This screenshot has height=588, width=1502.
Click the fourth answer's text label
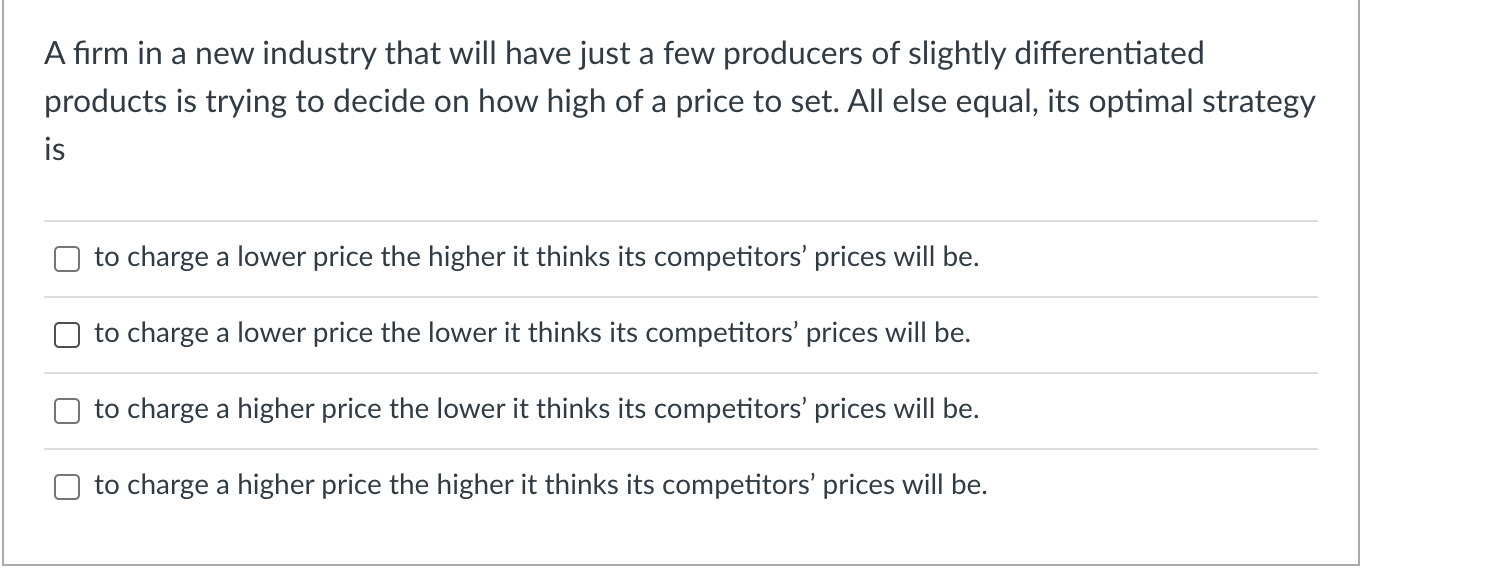[540, 485]
